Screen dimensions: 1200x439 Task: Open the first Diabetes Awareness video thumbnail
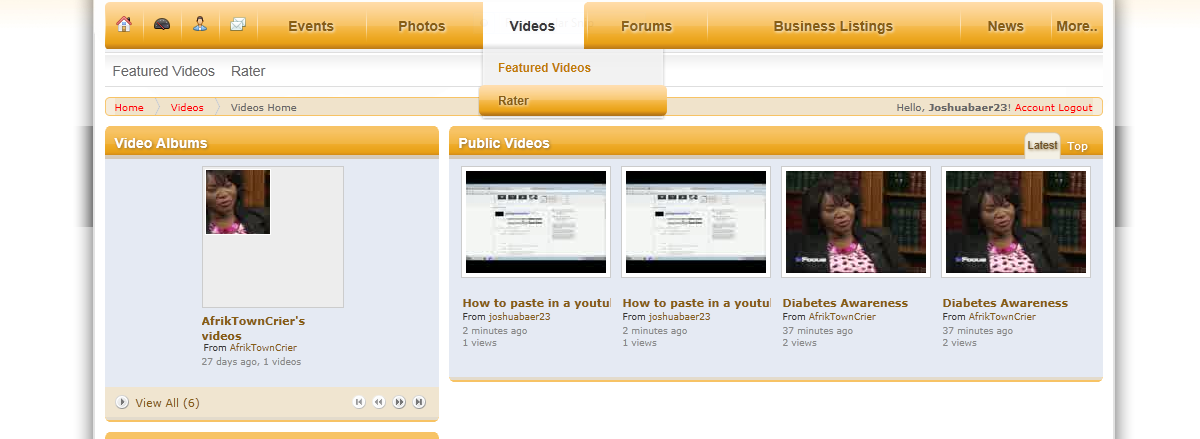tap(856, 222)
